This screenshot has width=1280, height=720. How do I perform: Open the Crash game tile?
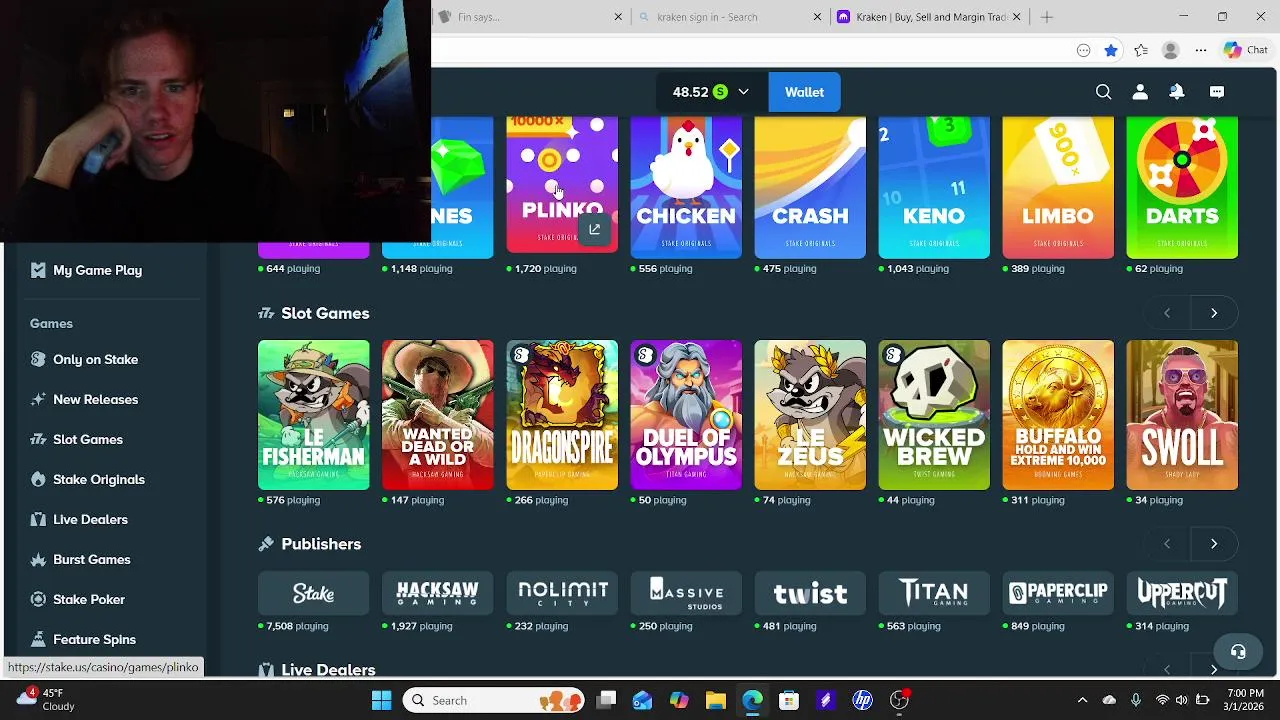(810, 187)
